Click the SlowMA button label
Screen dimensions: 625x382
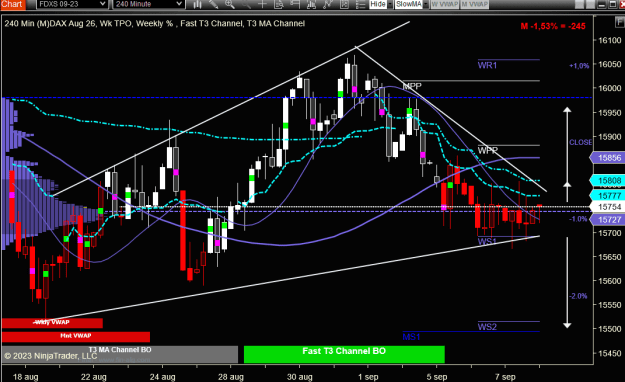409,4
